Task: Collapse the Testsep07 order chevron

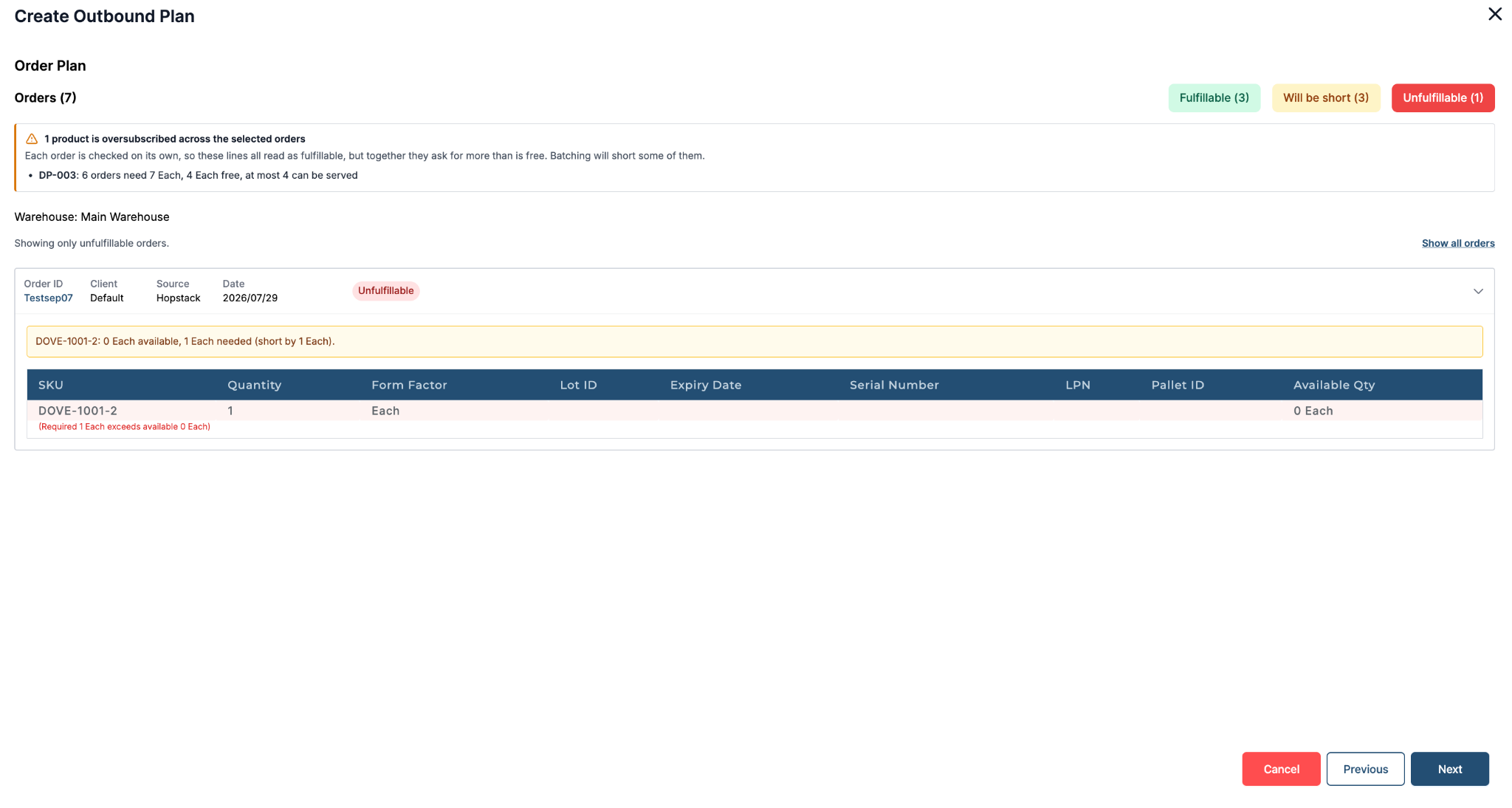Action: (x=1478, y=291)
